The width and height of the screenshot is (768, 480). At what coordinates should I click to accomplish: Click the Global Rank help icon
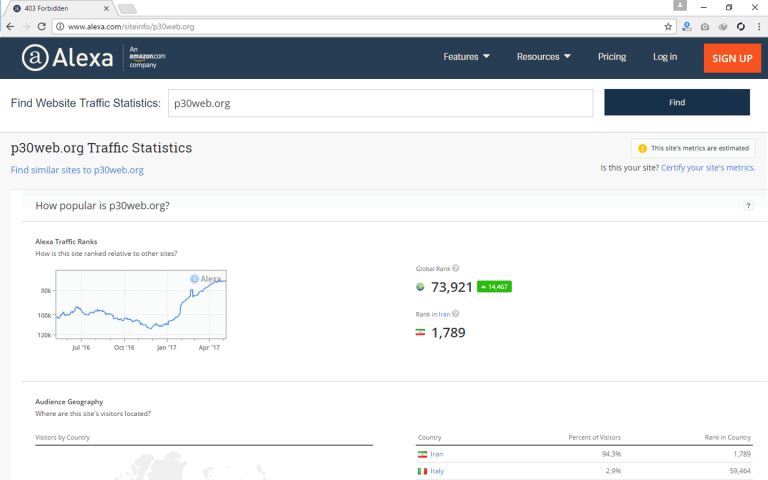click(x=456, y=268)
